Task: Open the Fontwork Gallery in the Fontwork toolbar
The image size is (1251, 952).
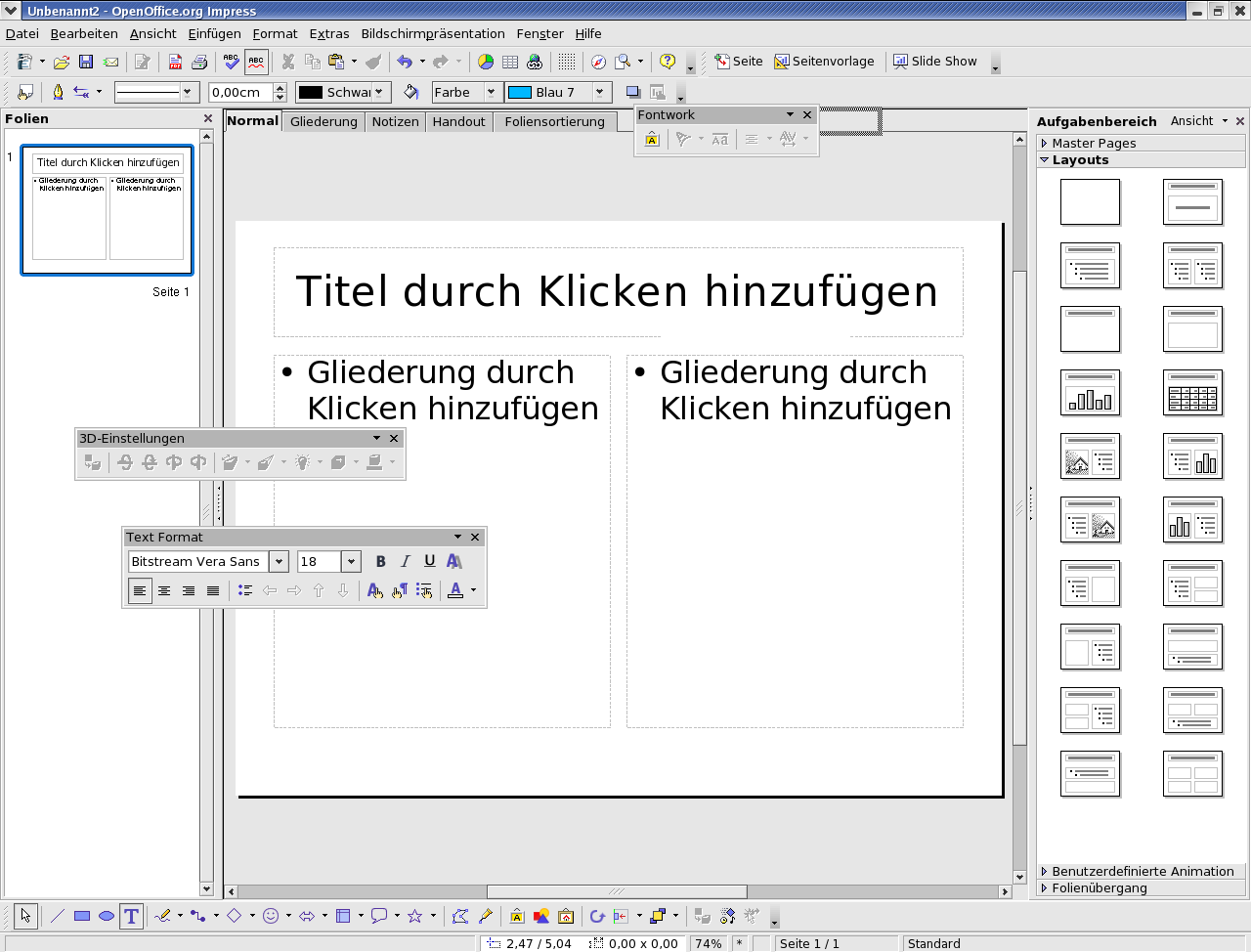Action: [652, 140]
